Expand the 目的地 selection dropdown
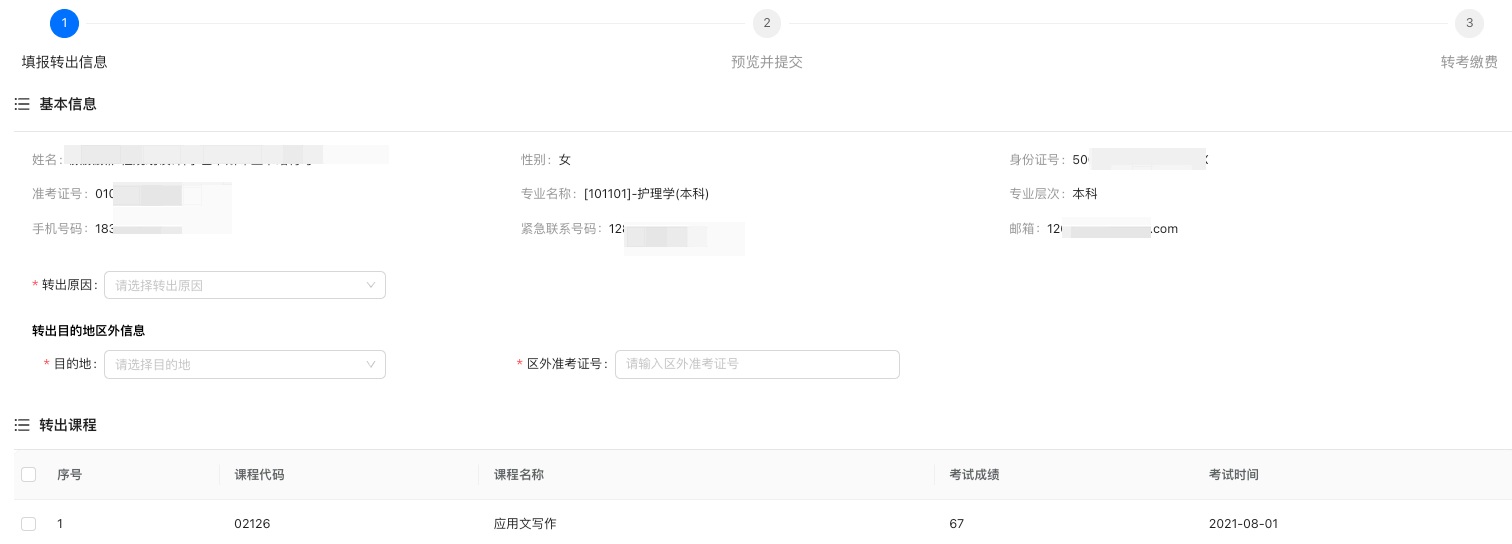 (x=244, y=364)
